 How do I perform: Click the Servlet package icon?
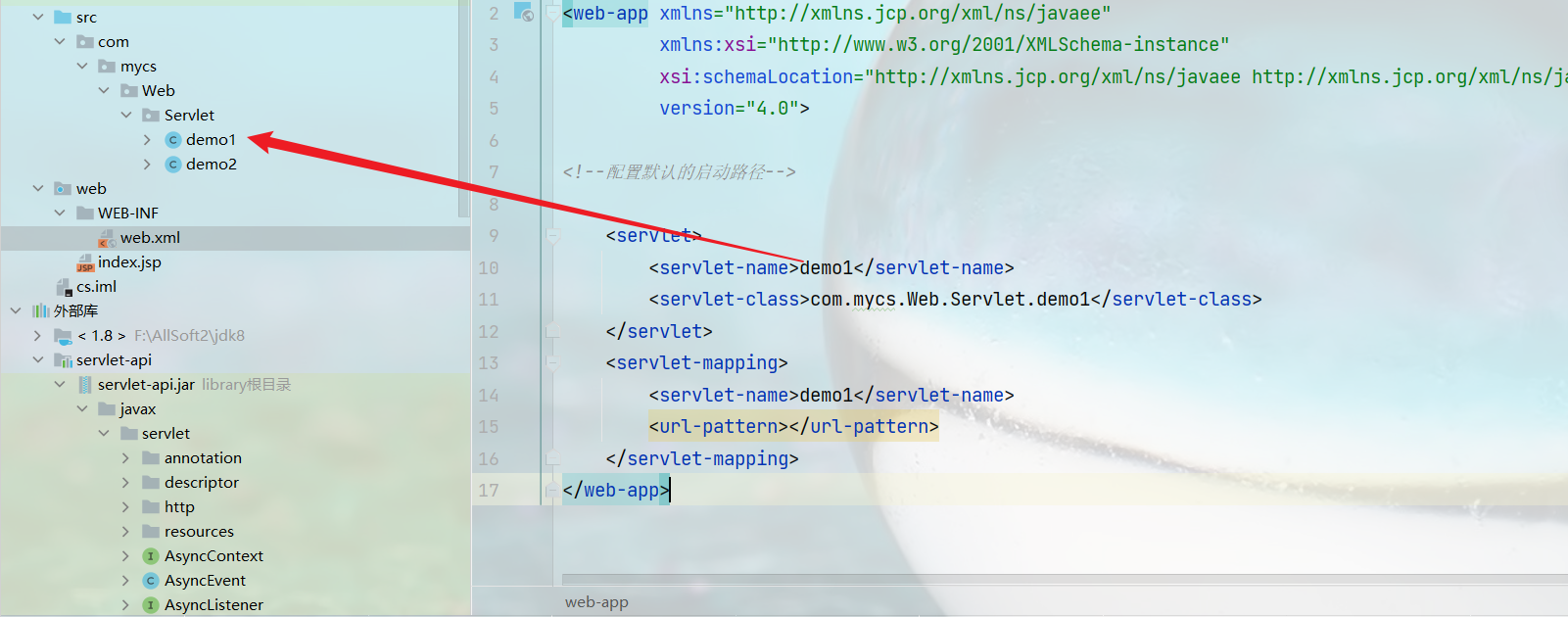pos(151,116)
